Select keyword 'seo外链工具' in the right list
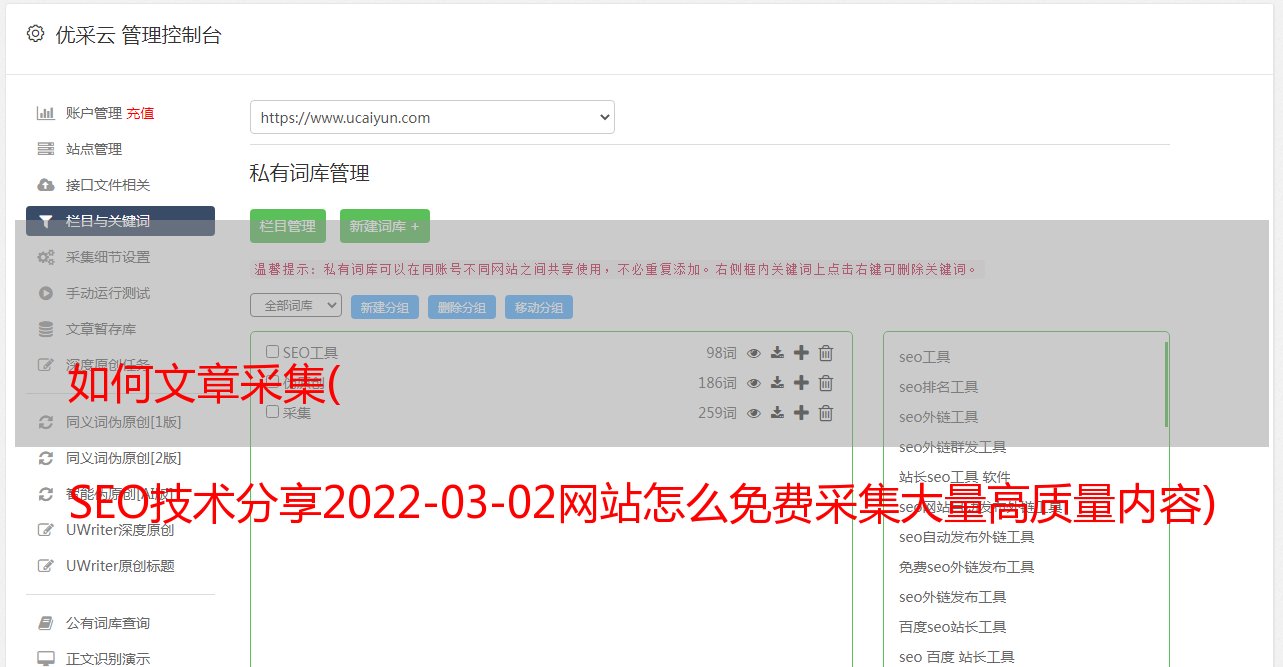1283x667 pixels. [939, 417]
